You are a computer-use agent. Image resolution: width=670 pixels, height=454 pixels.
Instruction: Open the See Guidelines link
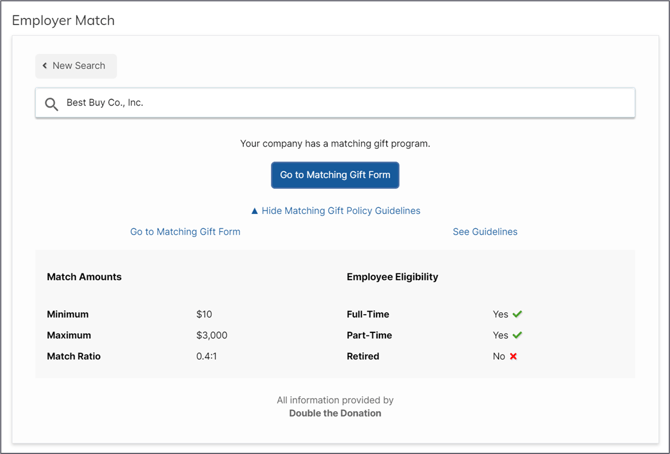click(x=485, y=232)
